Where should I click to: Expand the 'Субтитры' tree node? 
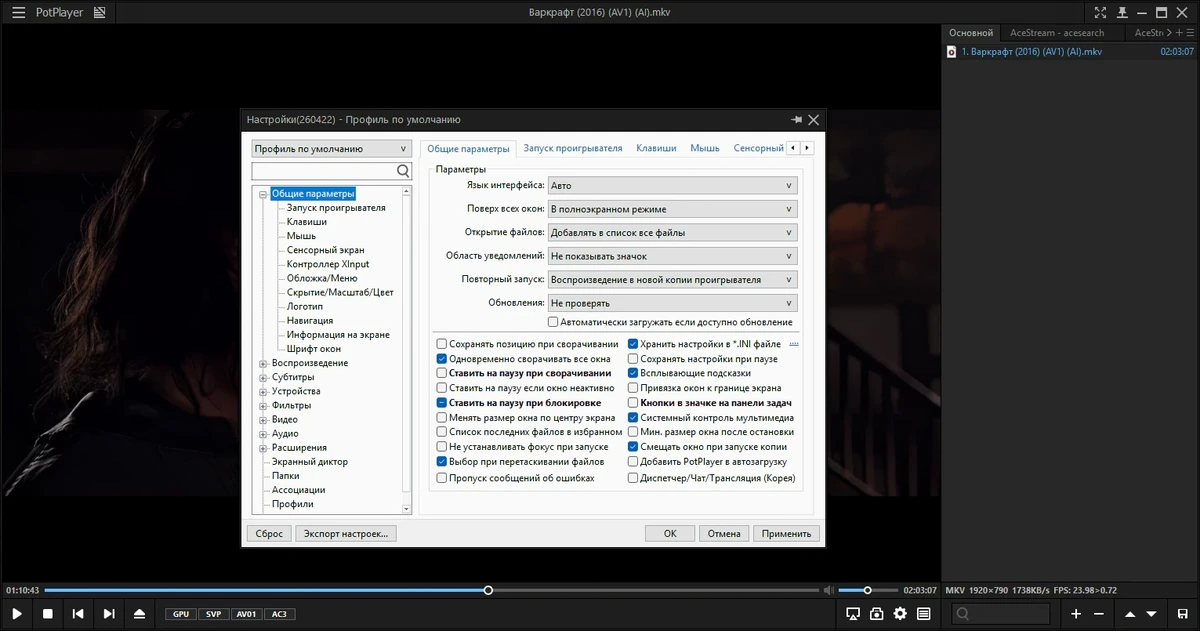264,377
